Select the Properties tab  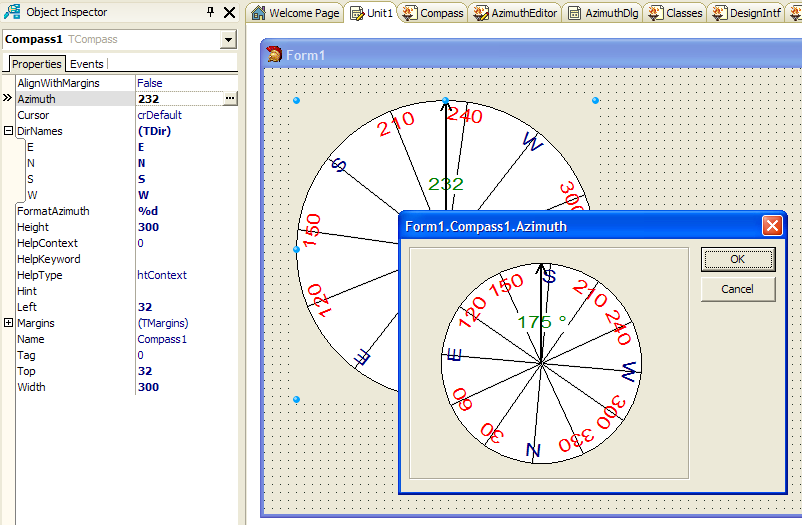[x=36, y=64]
